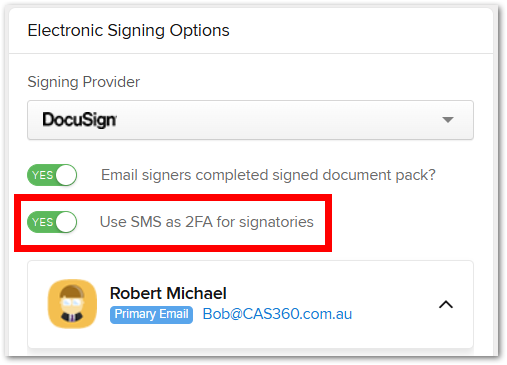
Task: Click Robert Michael's avatar icon
Action: (72, 304)
